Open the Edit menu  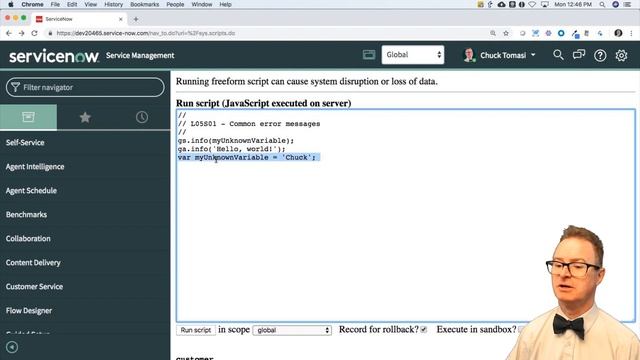[72, 4]
